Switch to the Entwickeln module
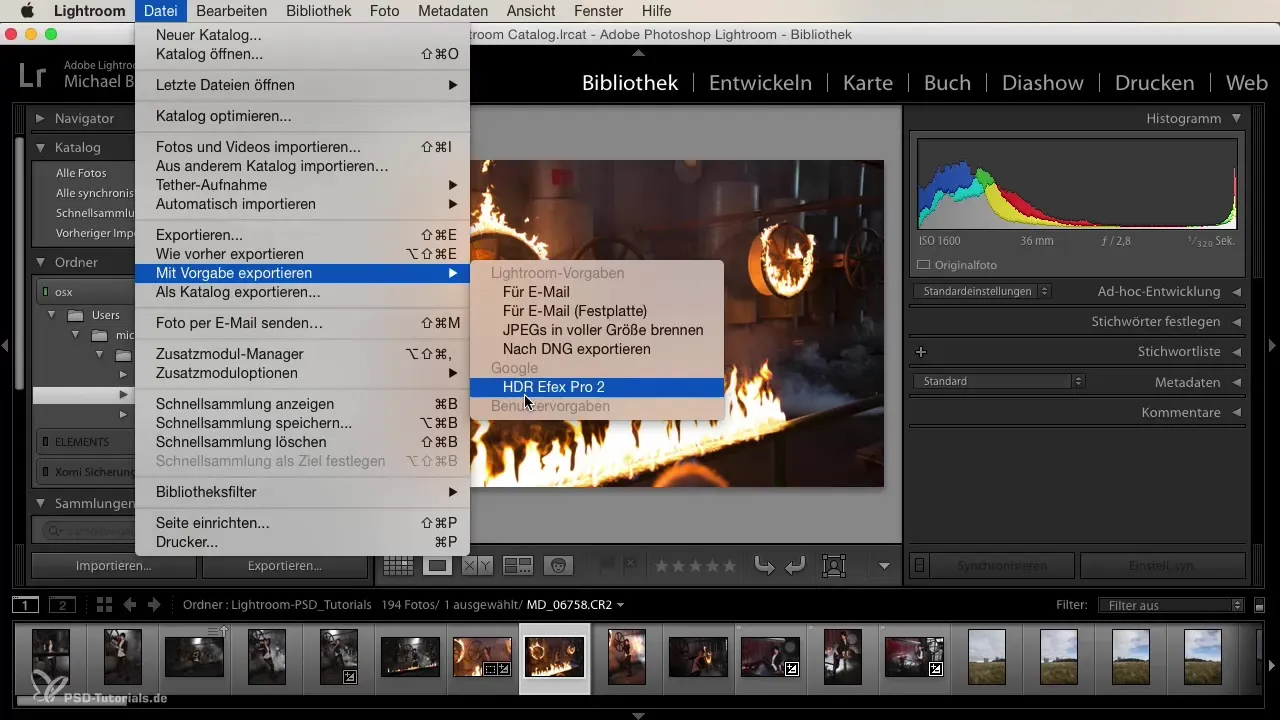Viewport: 1280px width, 720px height. pos(760,83)
